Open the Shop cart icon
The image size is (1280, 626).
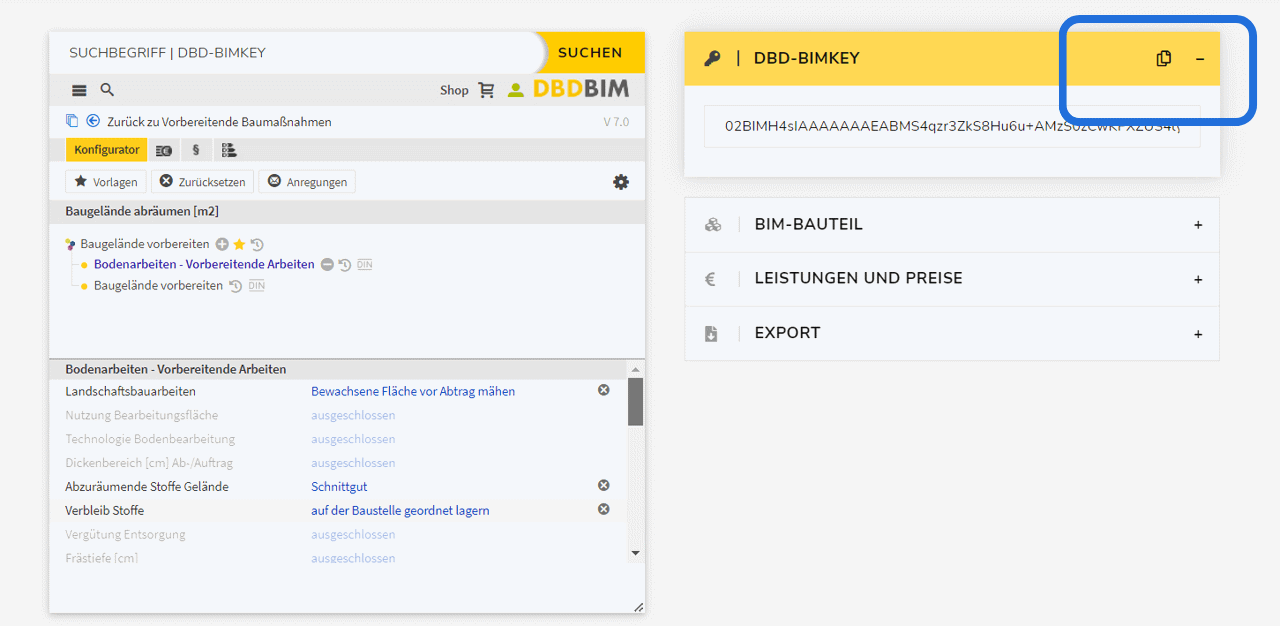(486, 90)
